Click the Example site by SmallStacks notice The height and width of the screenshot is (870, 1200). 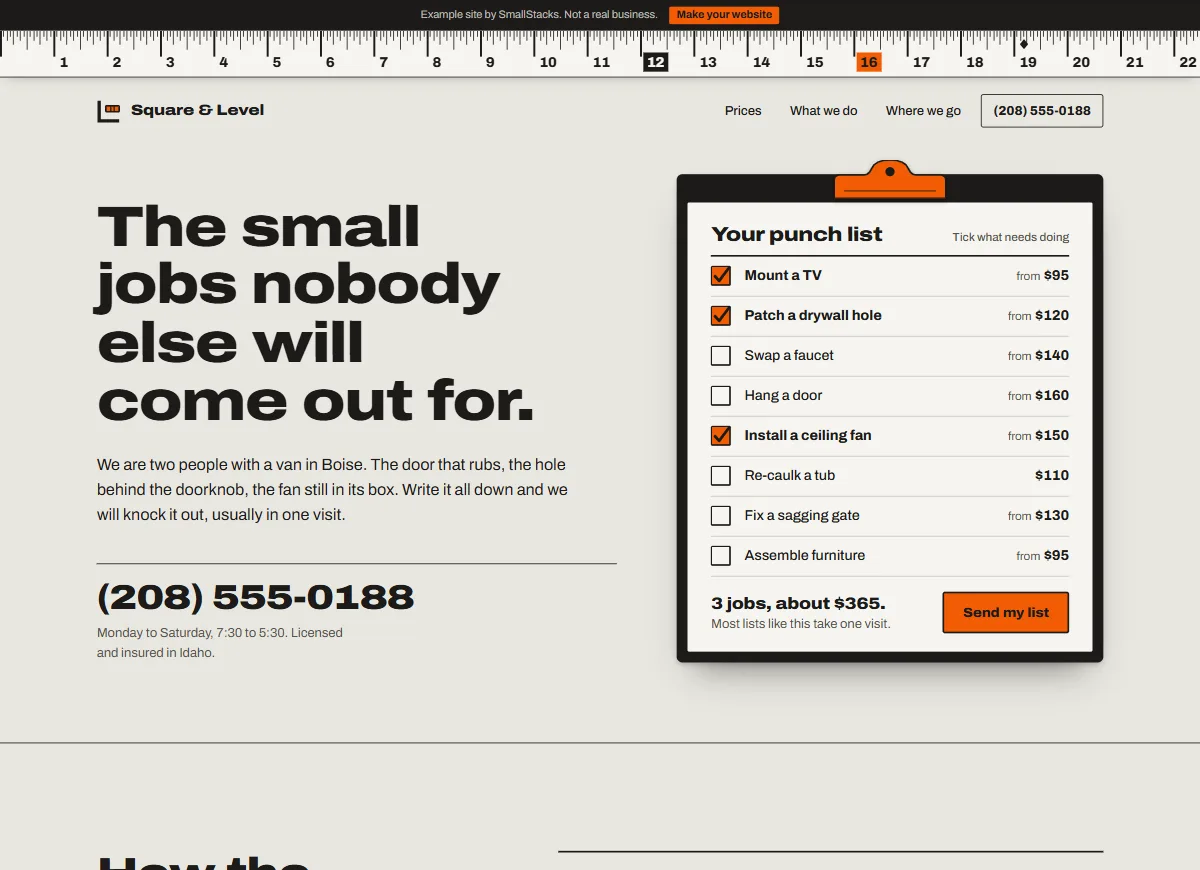point(539,15)
